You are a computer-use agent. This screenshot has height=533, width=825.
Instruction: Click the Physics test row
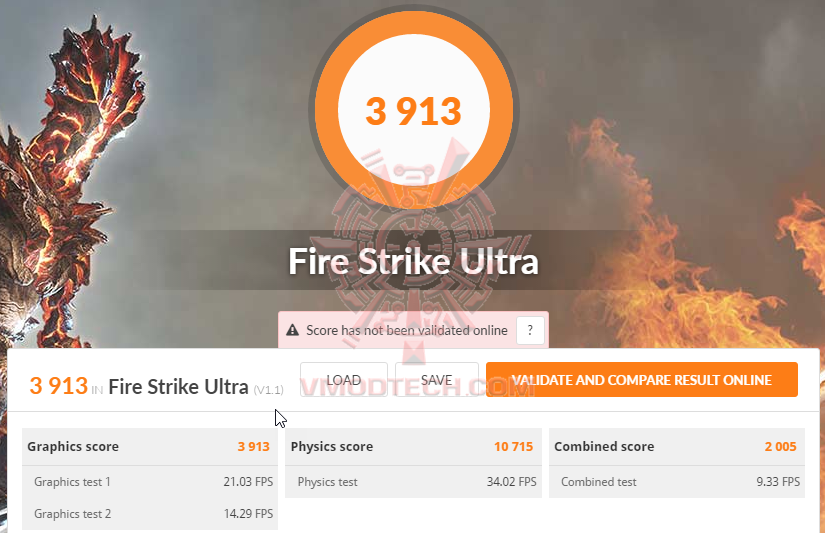point(413,482)
